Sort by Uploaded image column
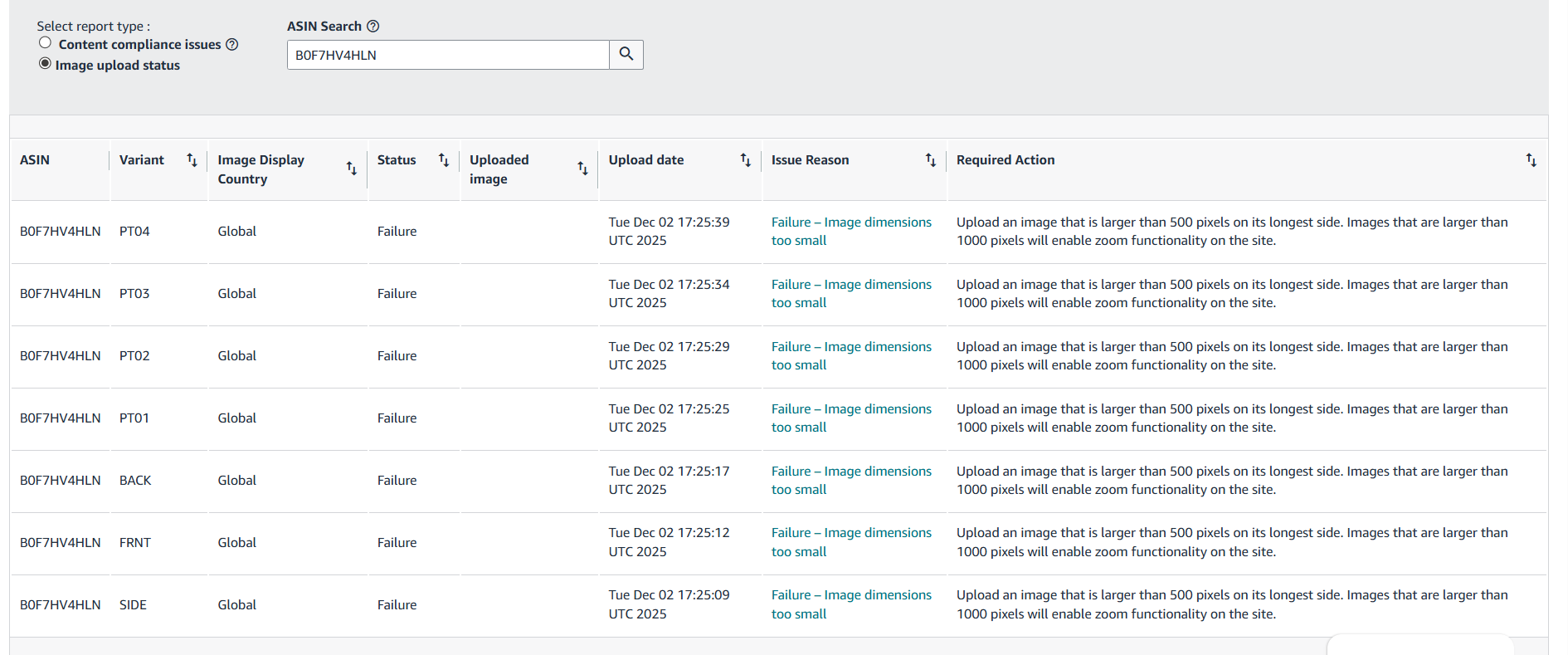Image resolution: width=1568 pixels, height=655 pixels. [x=582, y=169]
